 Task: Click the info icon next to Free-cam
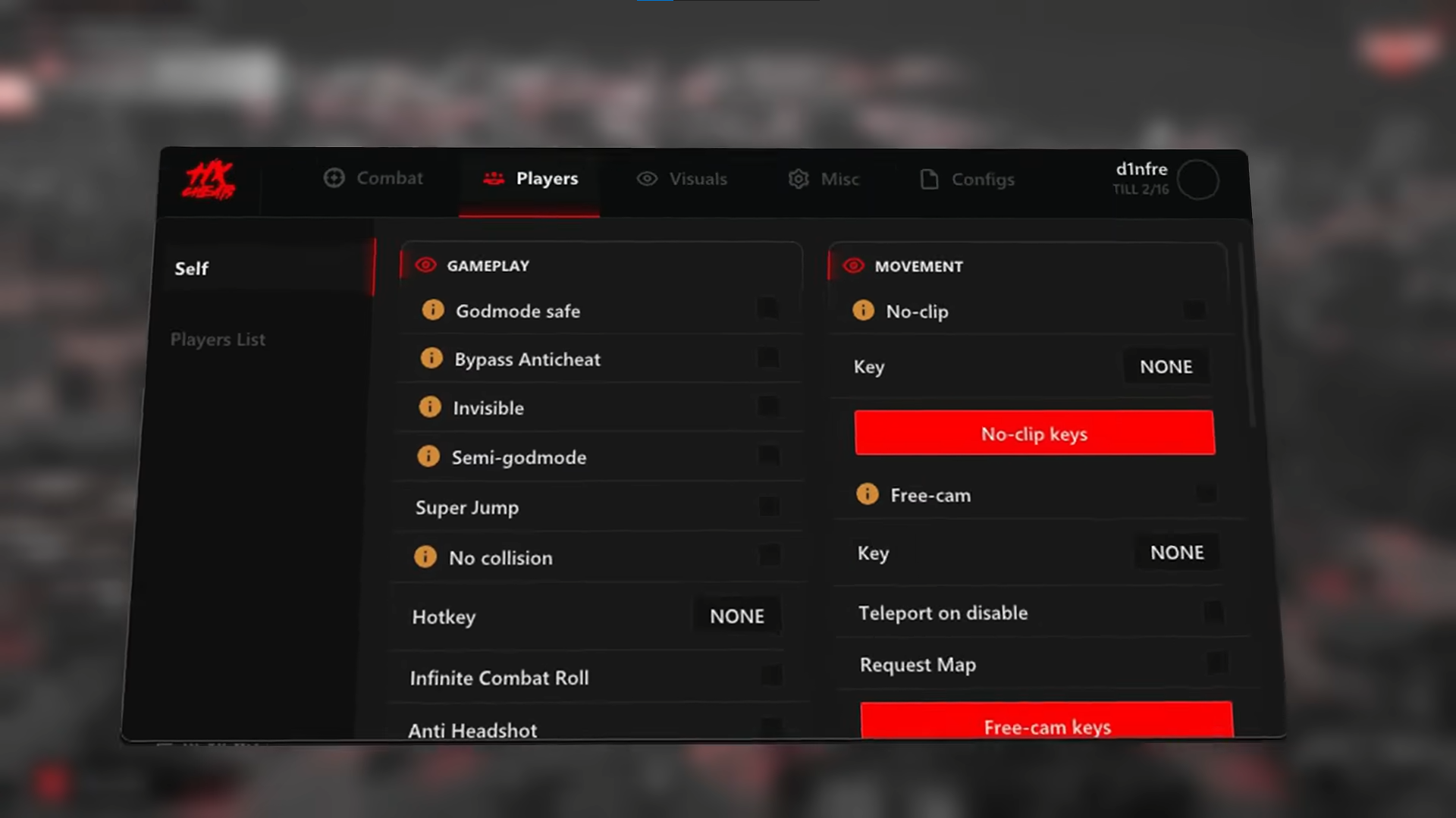[x=868, y=494]
